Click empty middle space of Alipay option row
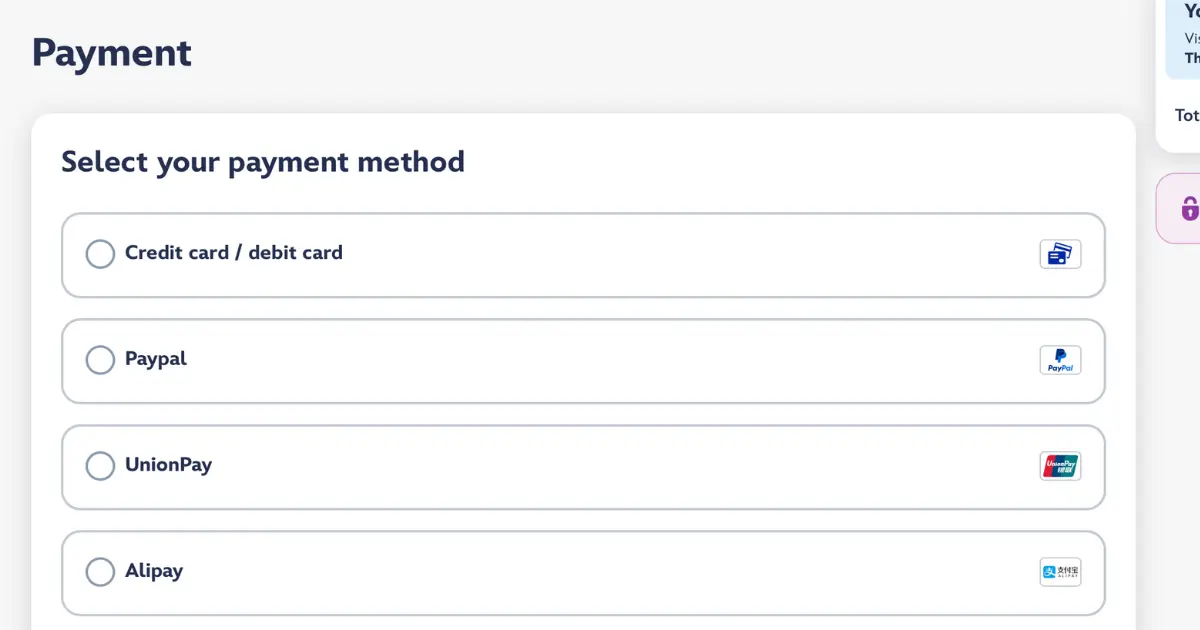 tap(600, 573)
